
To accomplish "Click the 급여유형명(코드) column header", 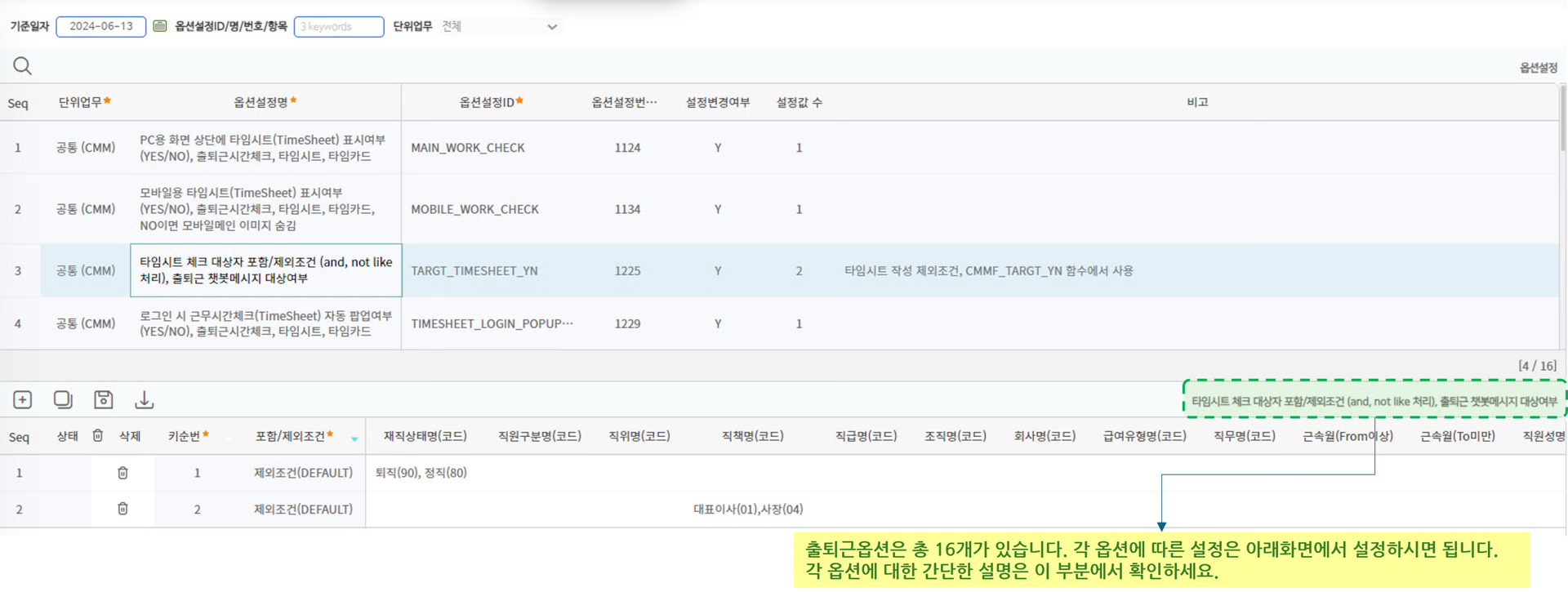I will (1144, 436).
